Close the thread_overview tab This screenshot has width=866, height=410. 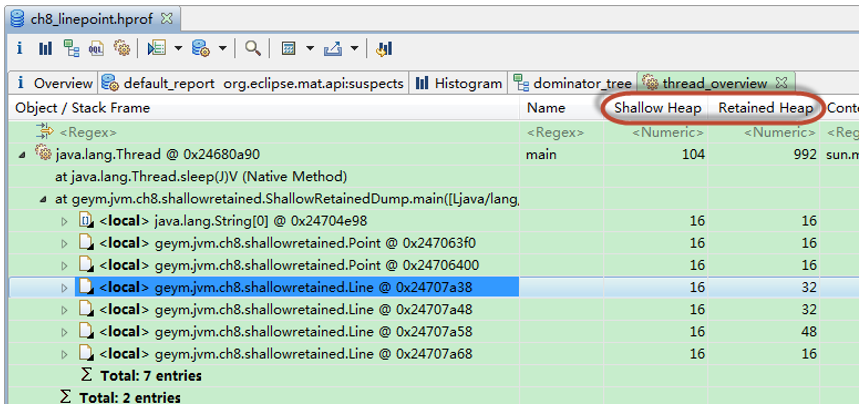tap(782, 83)
